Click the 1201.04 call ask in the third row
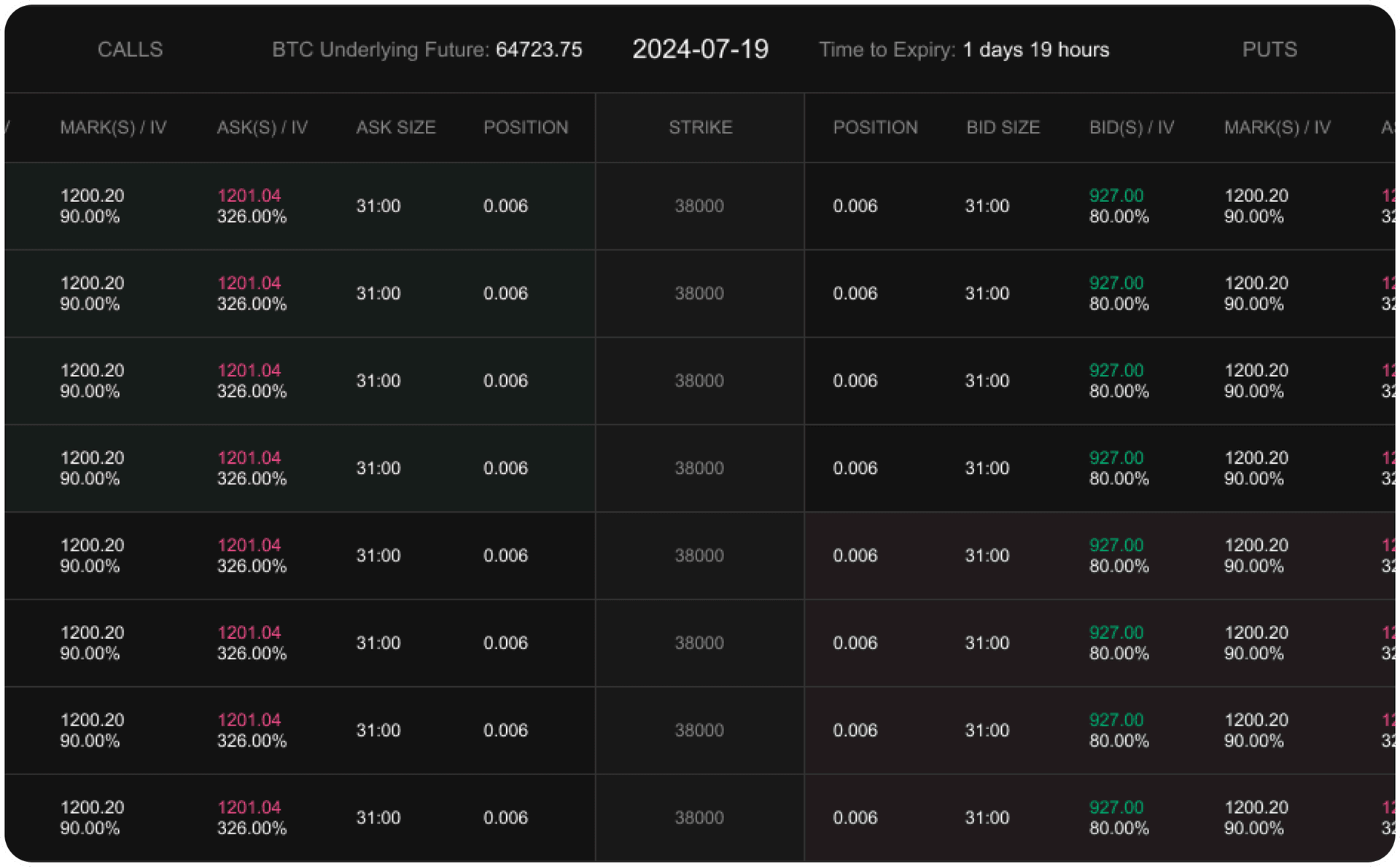 pos(249,370)
